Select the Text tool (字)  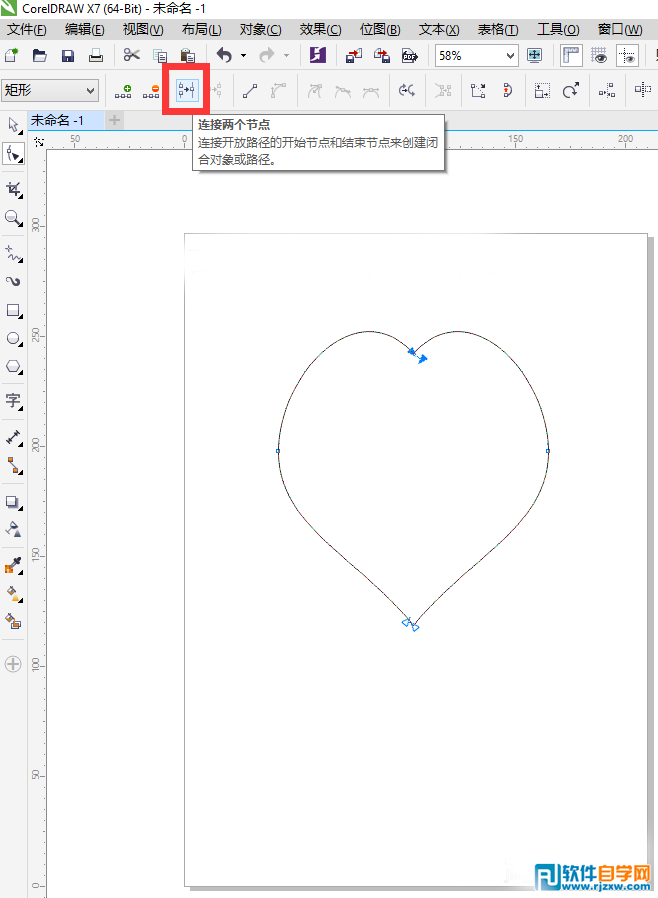pos(14,401)
